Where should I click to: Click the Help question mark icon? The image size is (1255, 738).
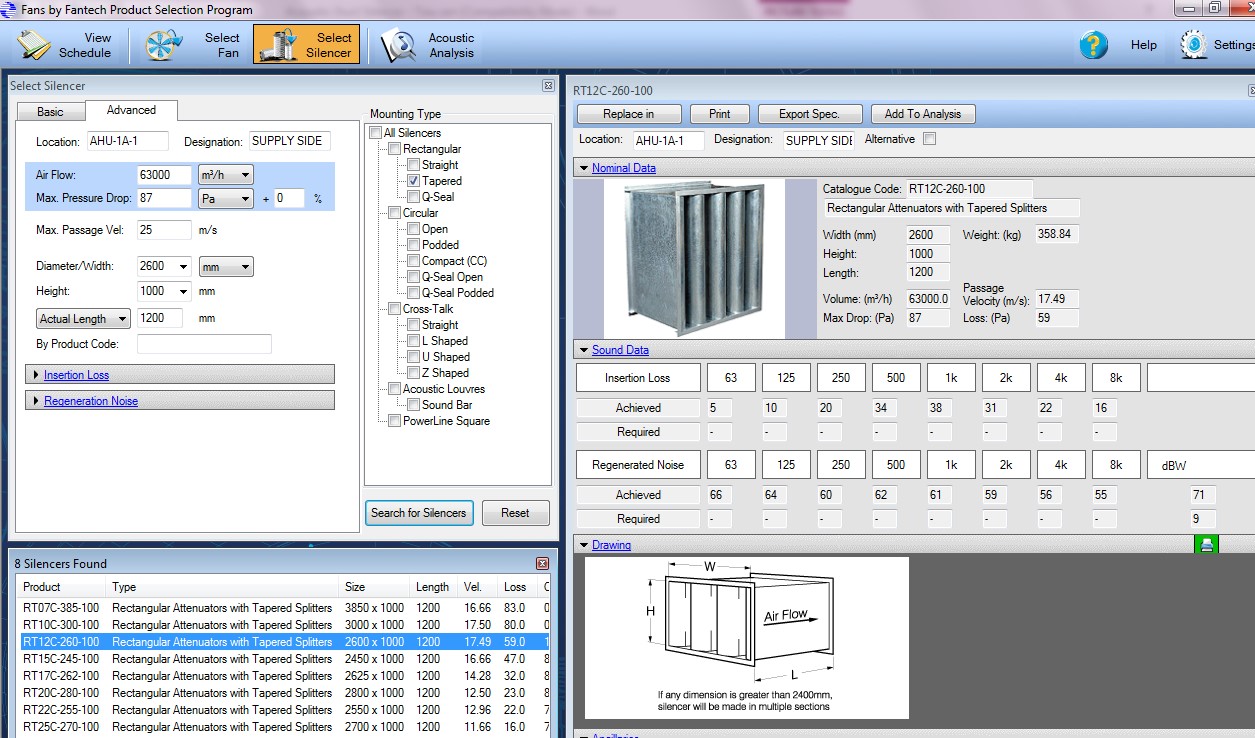[x=1094, y=45]
